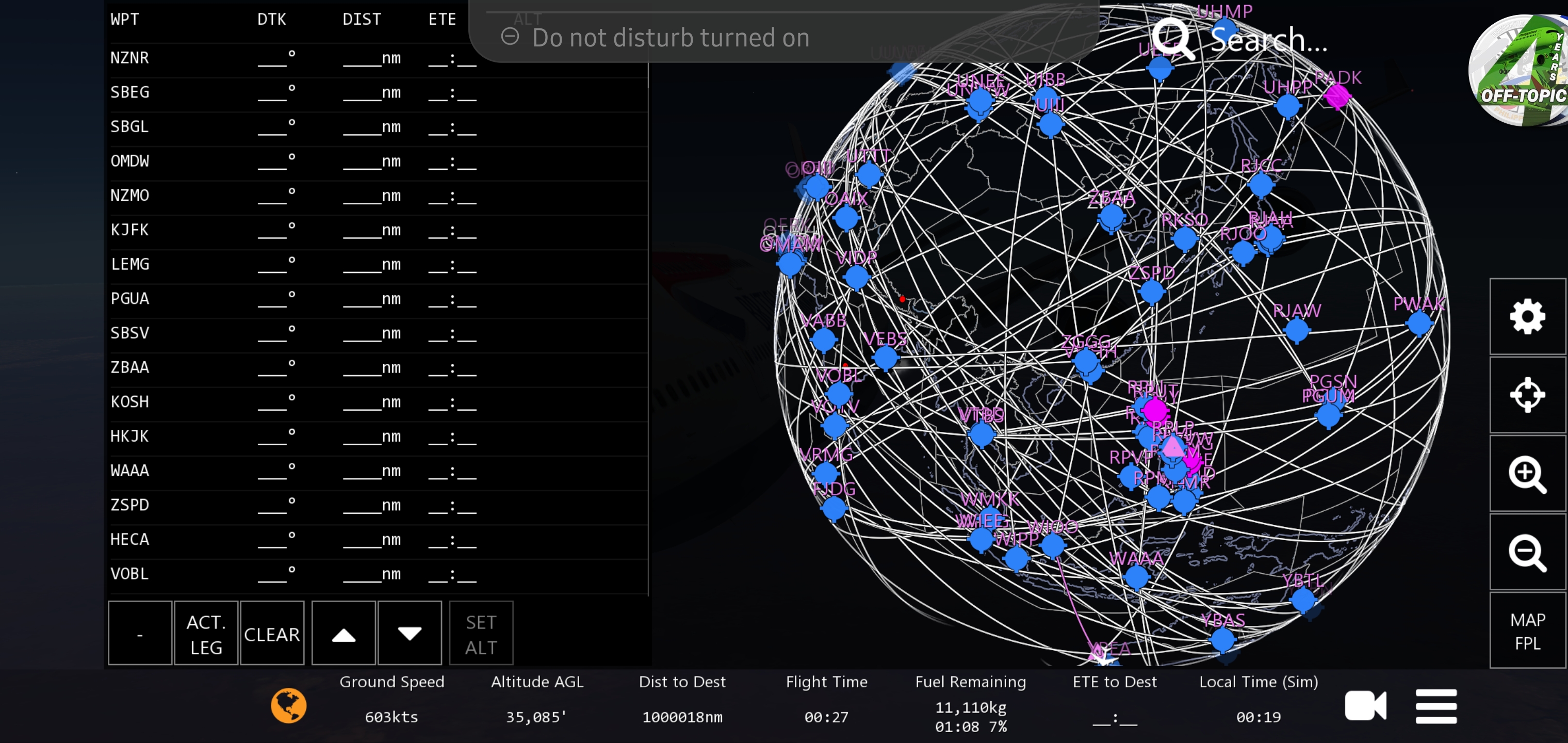This screenshot has height=743, width=1568.
Task: Move waypoint up with arrow
Action: tap(344, 634)
